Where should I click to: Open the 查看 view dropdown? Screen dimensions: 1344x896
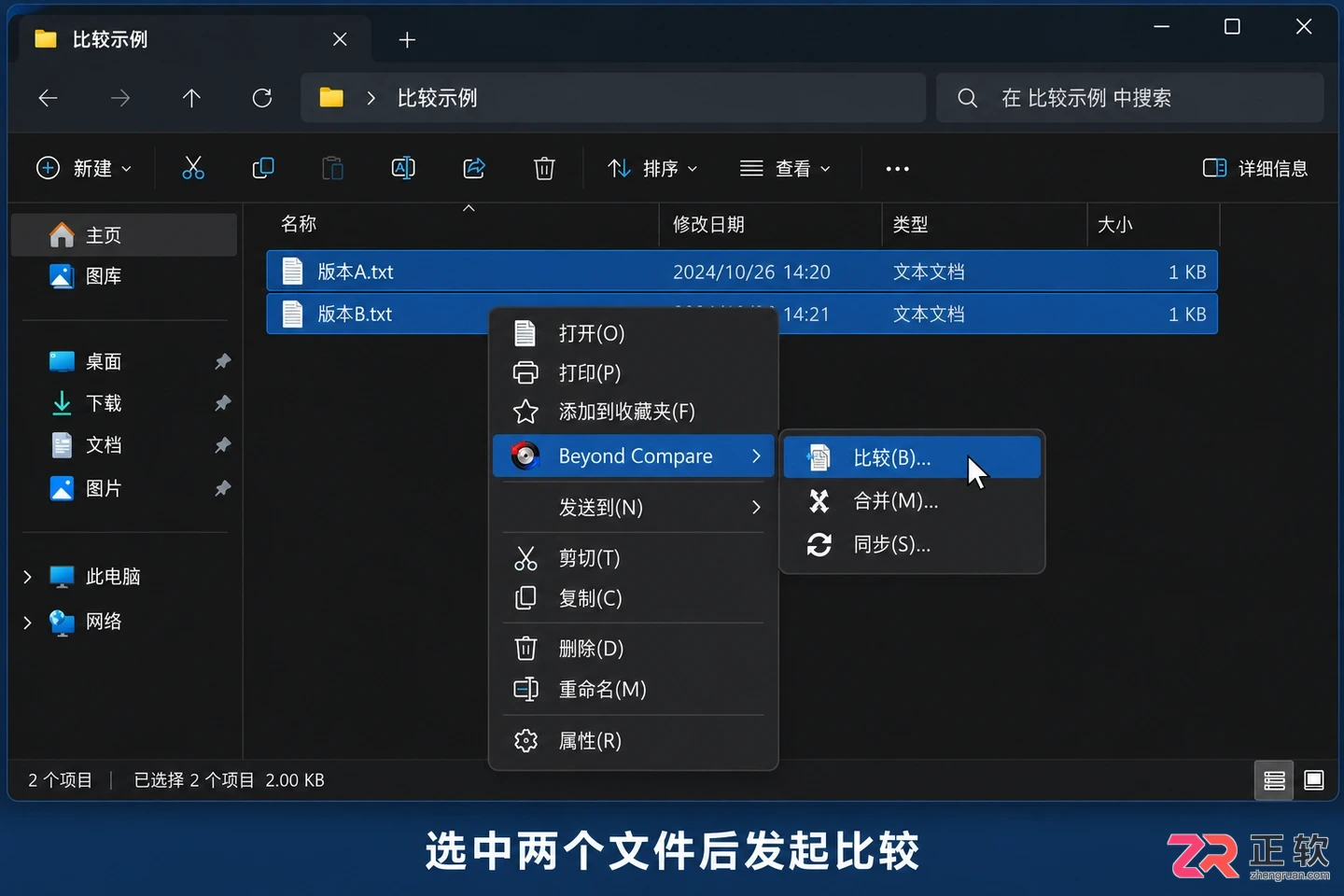click(785, 168)
